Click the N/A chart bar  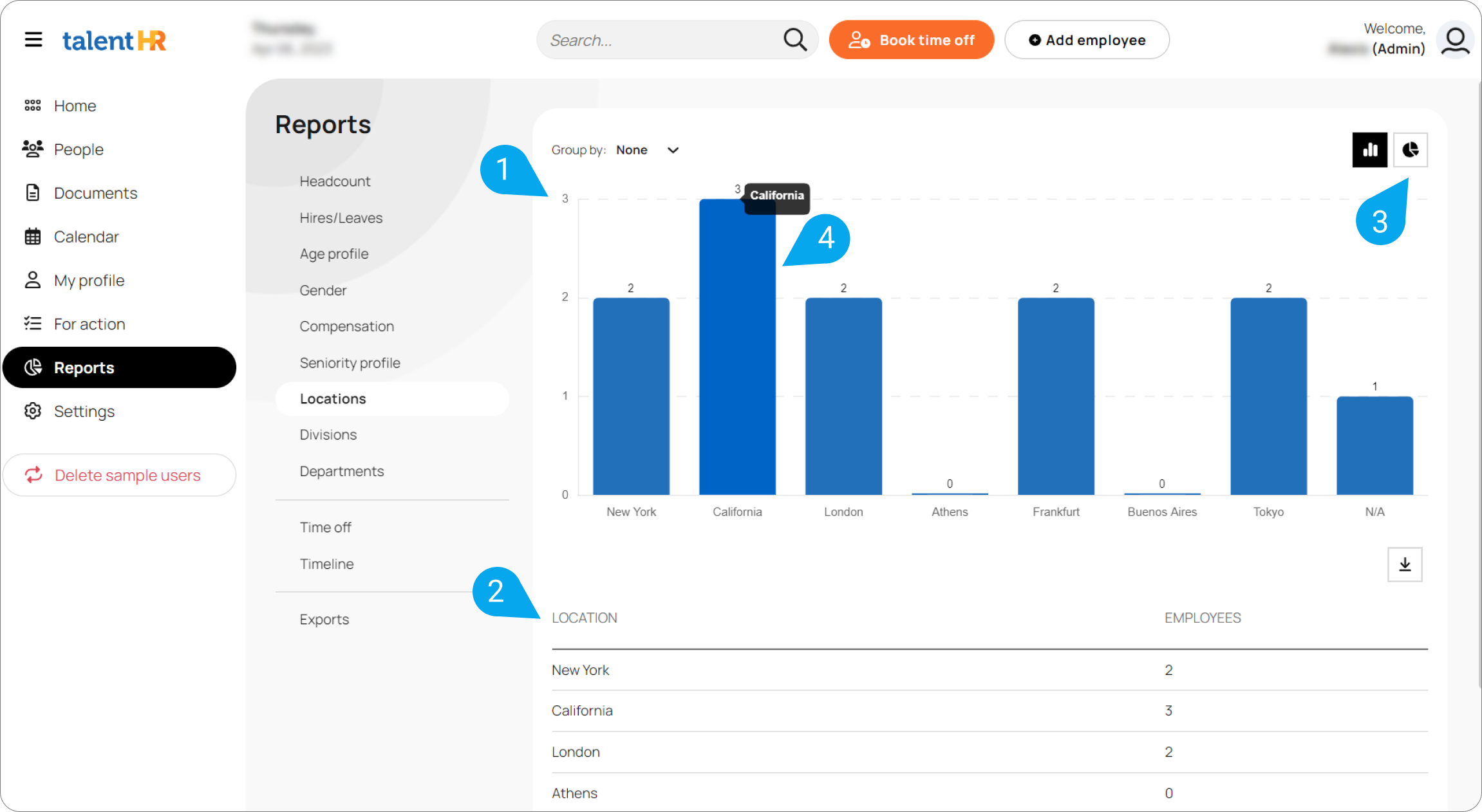pos(1374,446)
